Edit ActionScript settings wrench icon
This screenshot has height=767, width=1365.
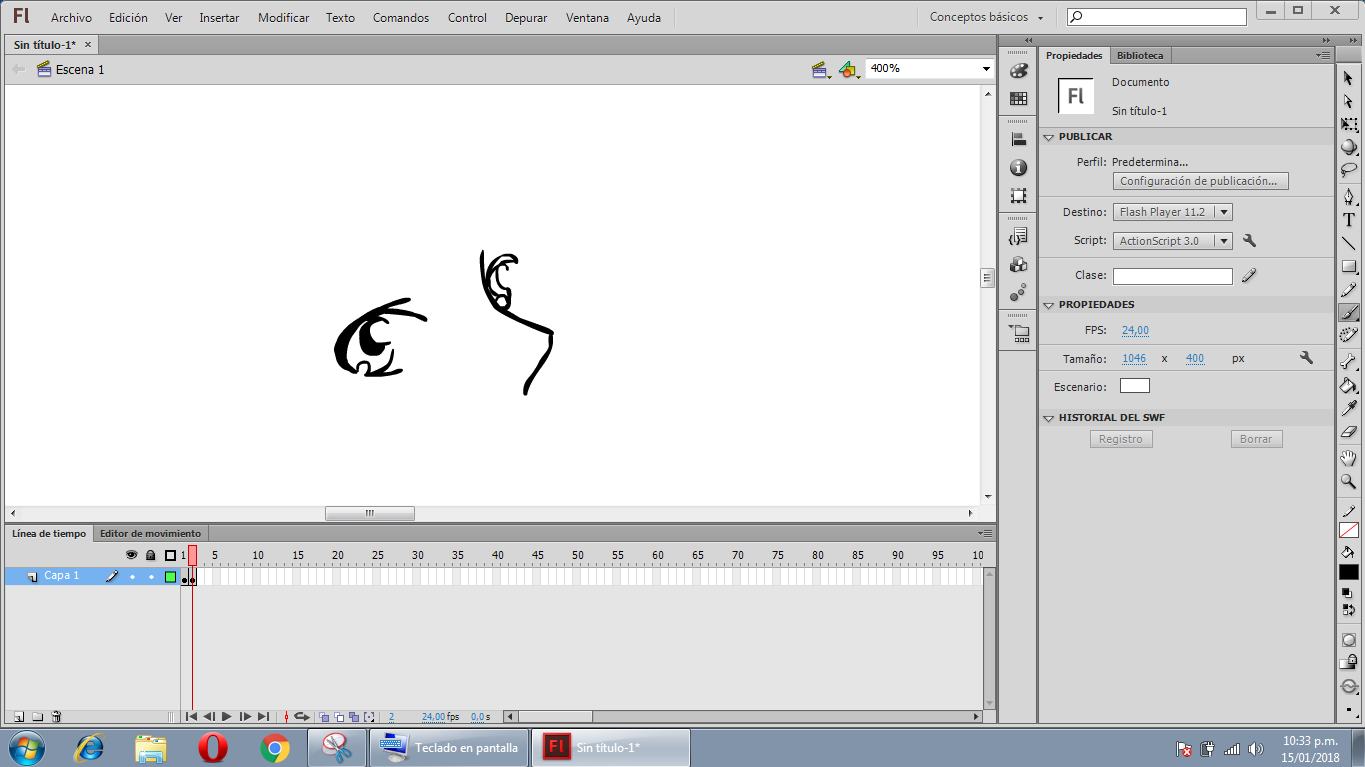pyautogui.click(x=1248, y=241)
